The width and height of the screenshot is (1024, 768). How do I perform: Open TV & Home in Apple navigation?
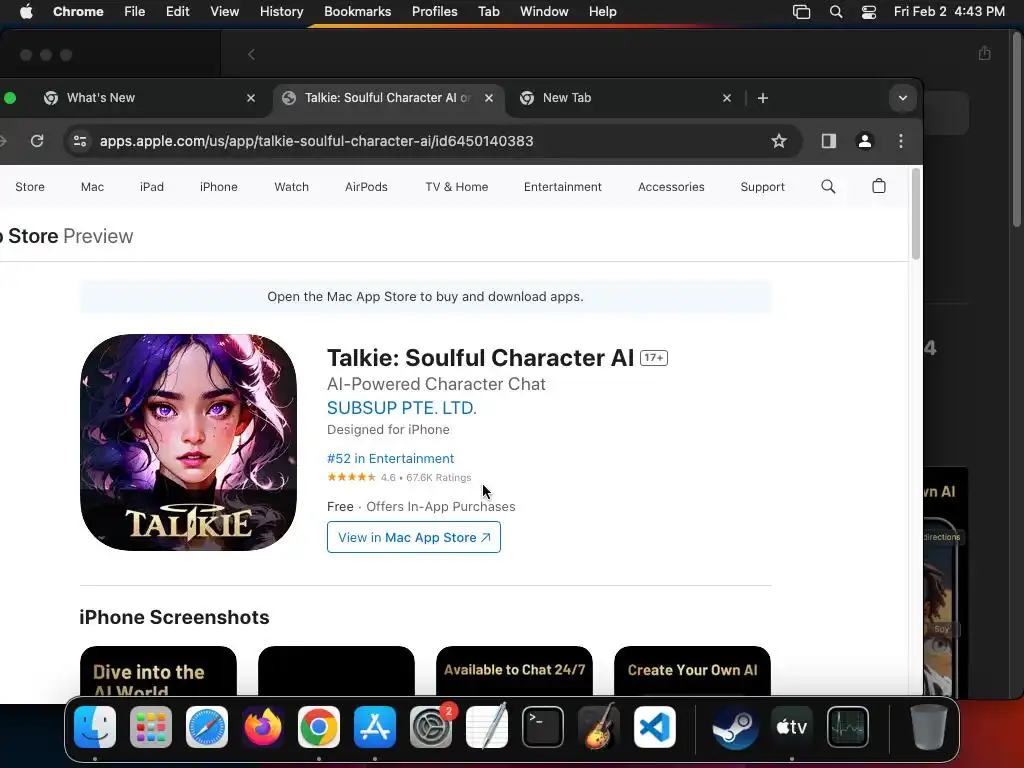456,187
